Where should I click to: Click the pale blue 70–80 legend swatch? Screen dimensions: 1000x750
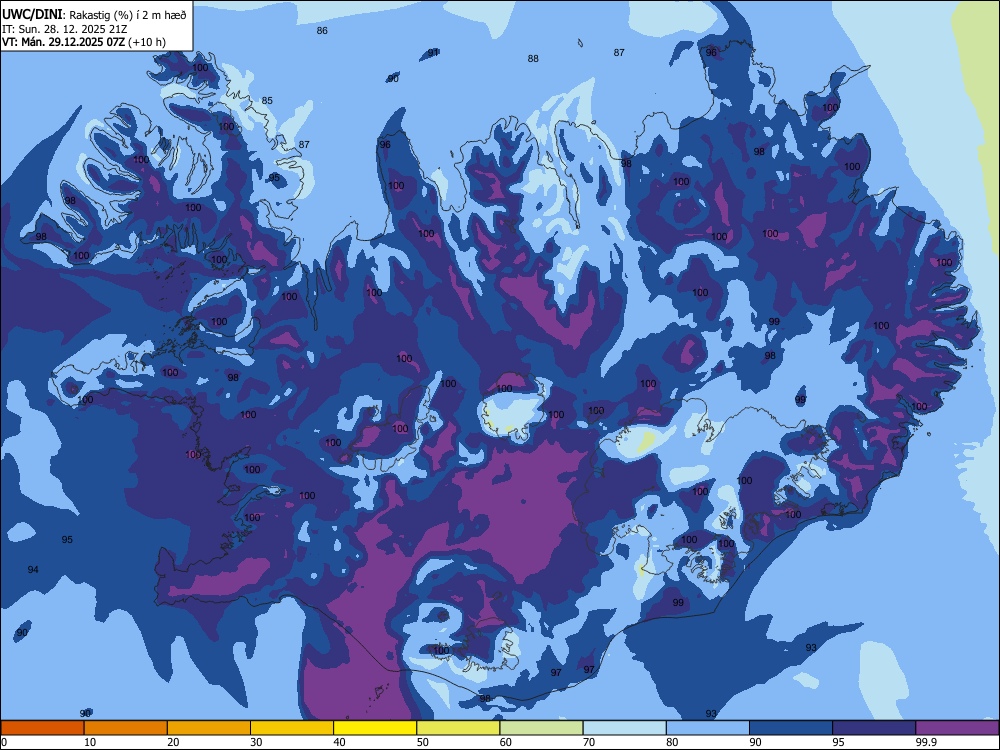pos(624,728)
